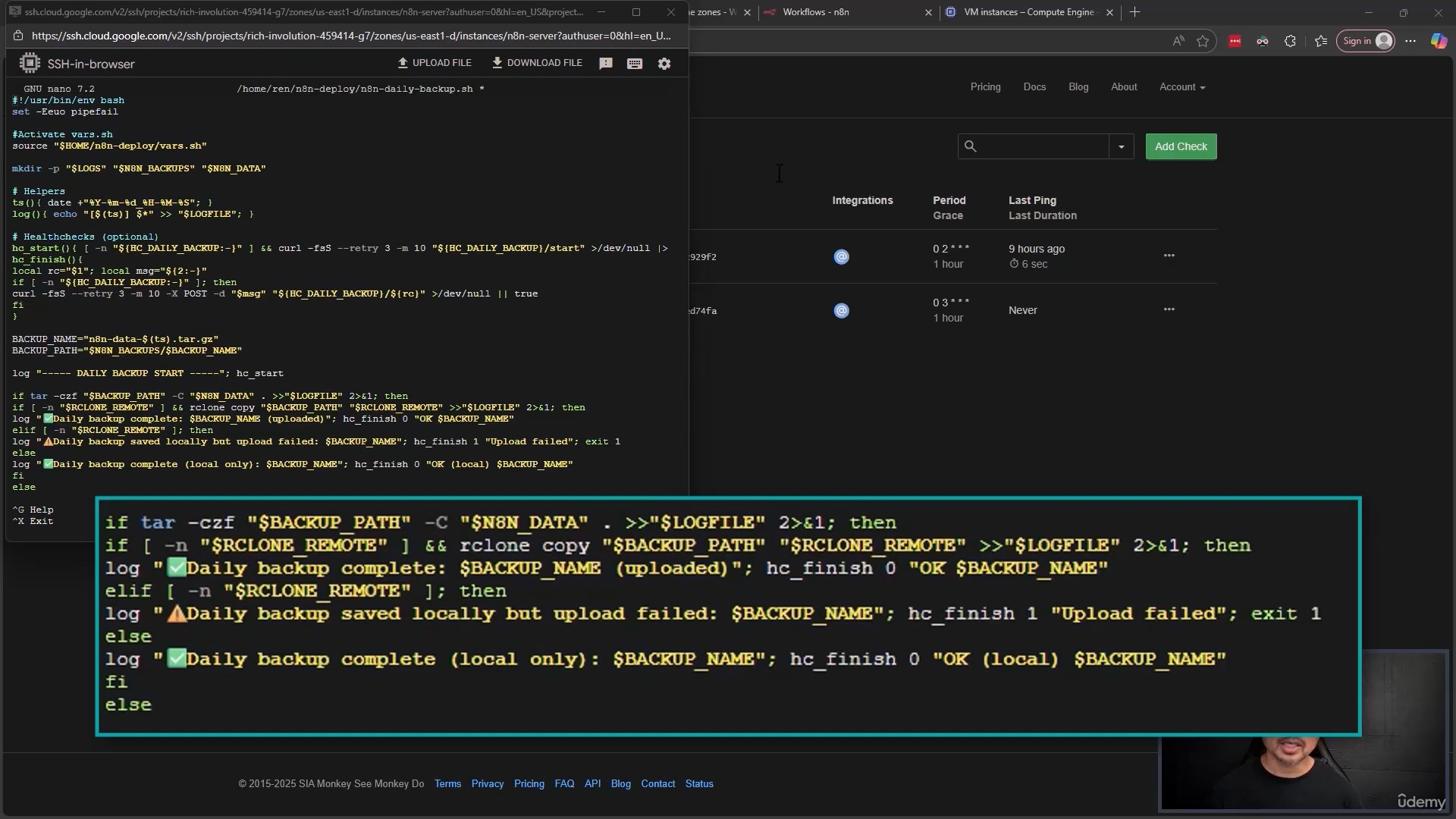Viewport: 1456px width, 819px height.
Task: Click the browser Extensions puzzle icon
Action: [x=1290, y=42]
